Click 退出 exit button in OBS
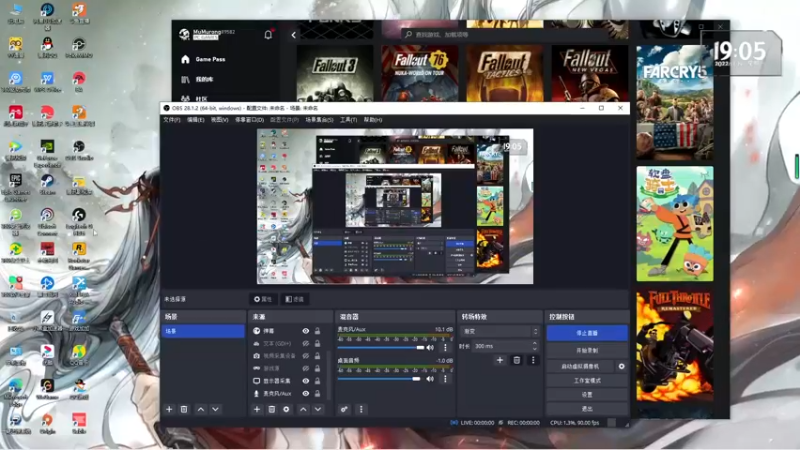Image resolution: width=800 pixels, height=450 pixels. (x=587, y=409)
